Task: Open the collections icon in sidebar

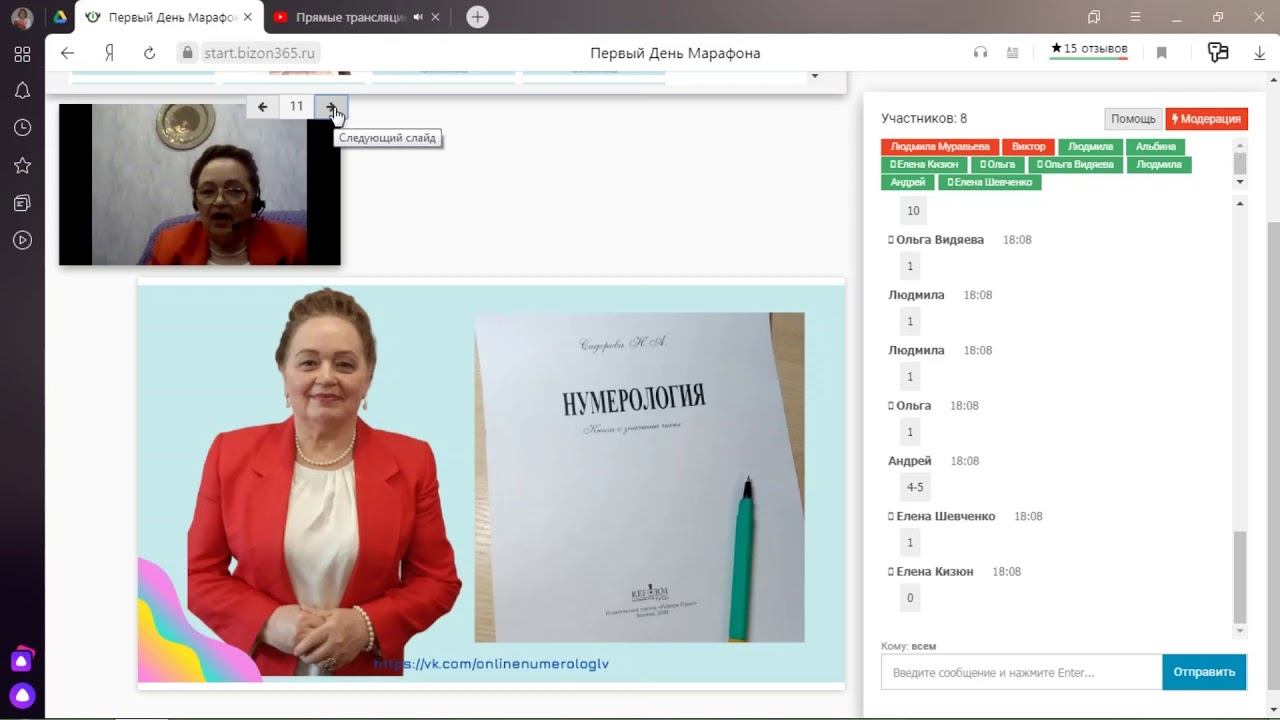Action: pos(22,203)
